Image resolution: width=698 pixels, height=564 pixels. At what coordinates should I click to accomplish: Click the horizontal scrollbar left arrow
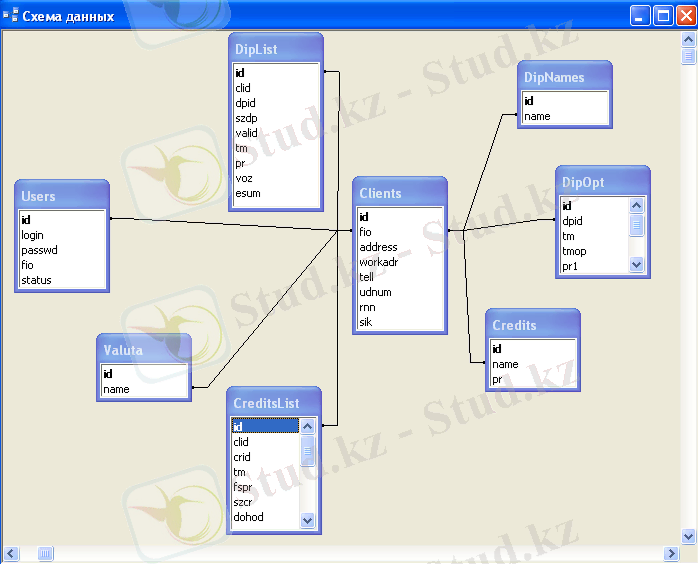(11, 553)
